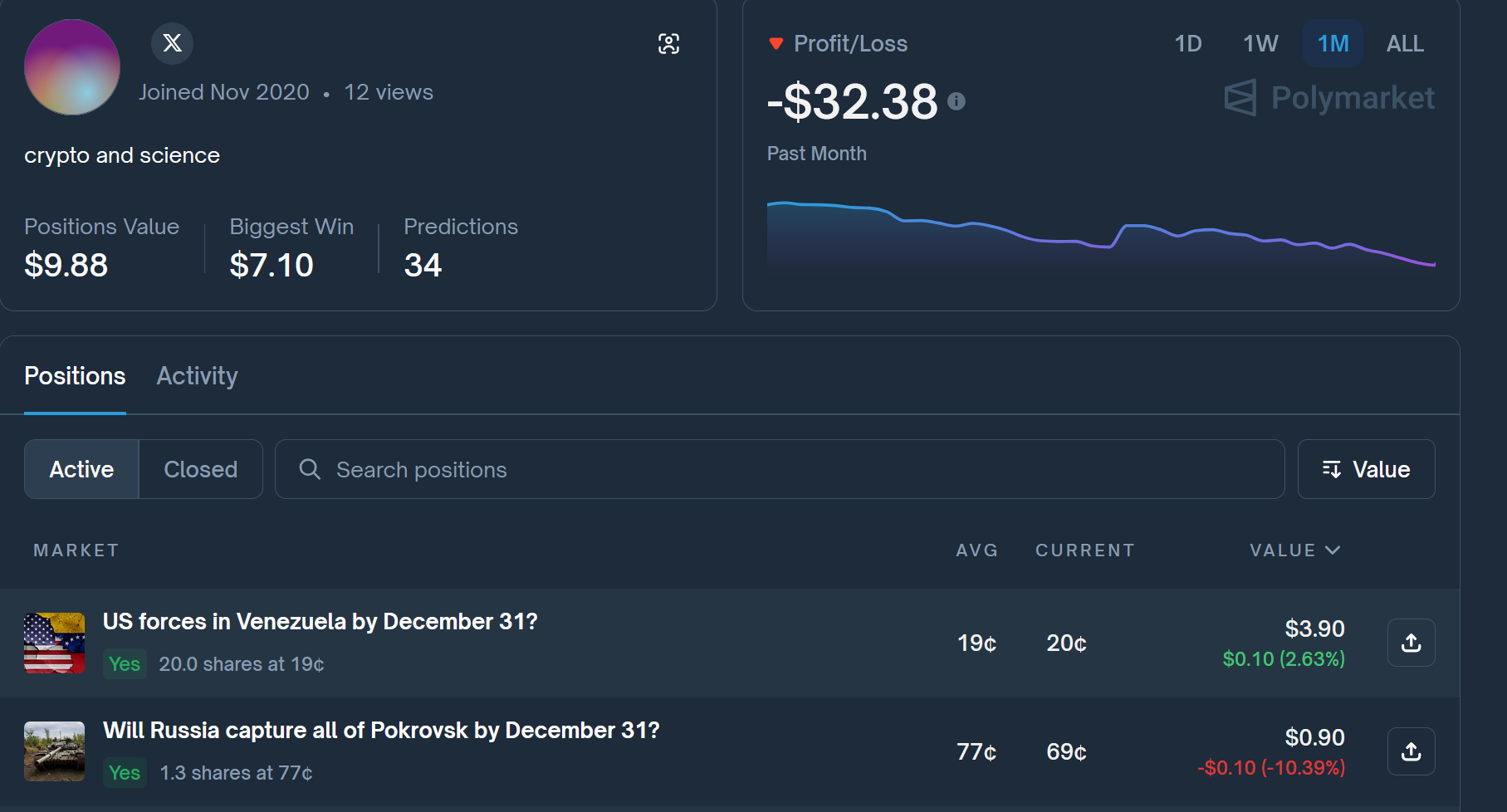Screen dimensions: 1507x812
Task: Open the Venezuela market thumbnail
Action: pyautogui.click(x=54, y=643)
